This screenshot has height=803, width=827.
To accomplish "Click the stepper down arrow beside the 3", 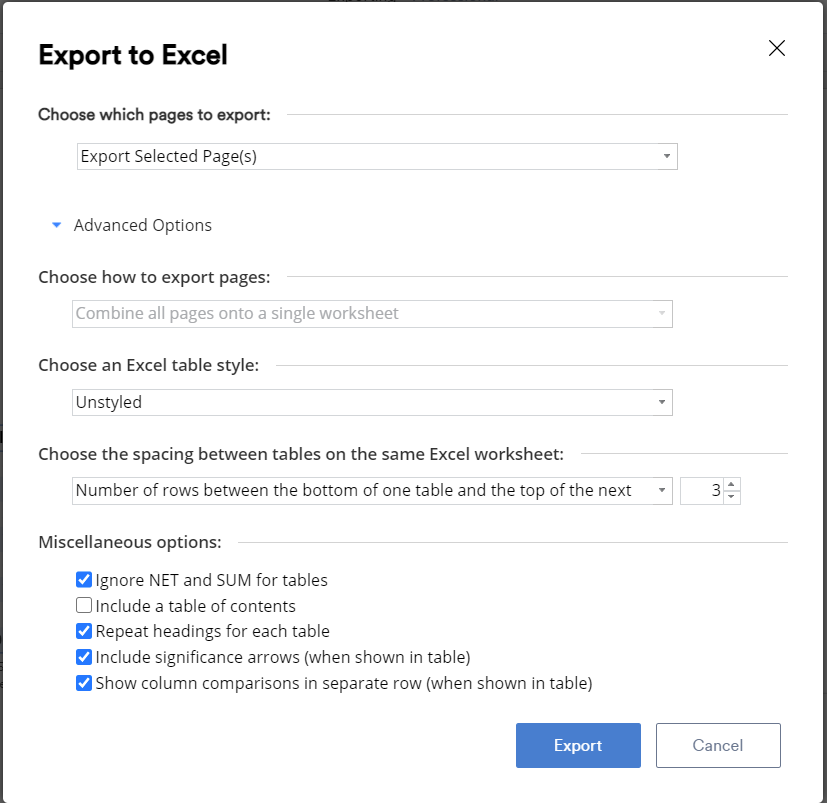I will click(731, 496).
